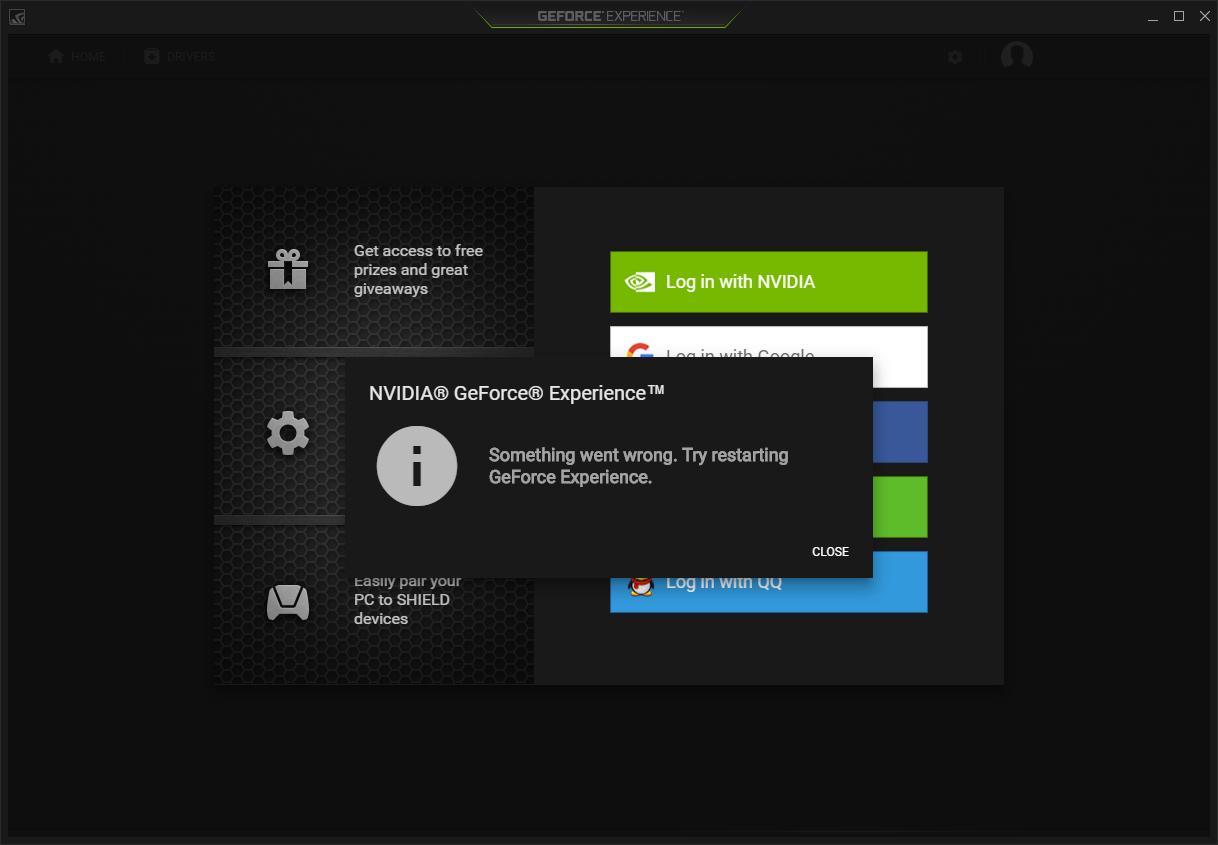Image resolution: width=1218 pixels, height=845 pixels.
Task: Open the HOME tab
Action: (77, 57)
